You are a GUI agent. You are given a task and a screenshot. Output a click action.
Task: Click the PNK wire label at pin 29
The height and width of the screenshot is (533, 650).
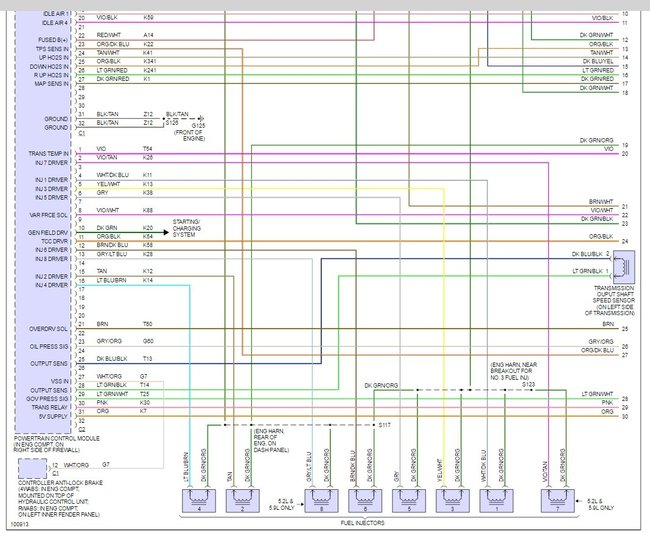point(608,403)
